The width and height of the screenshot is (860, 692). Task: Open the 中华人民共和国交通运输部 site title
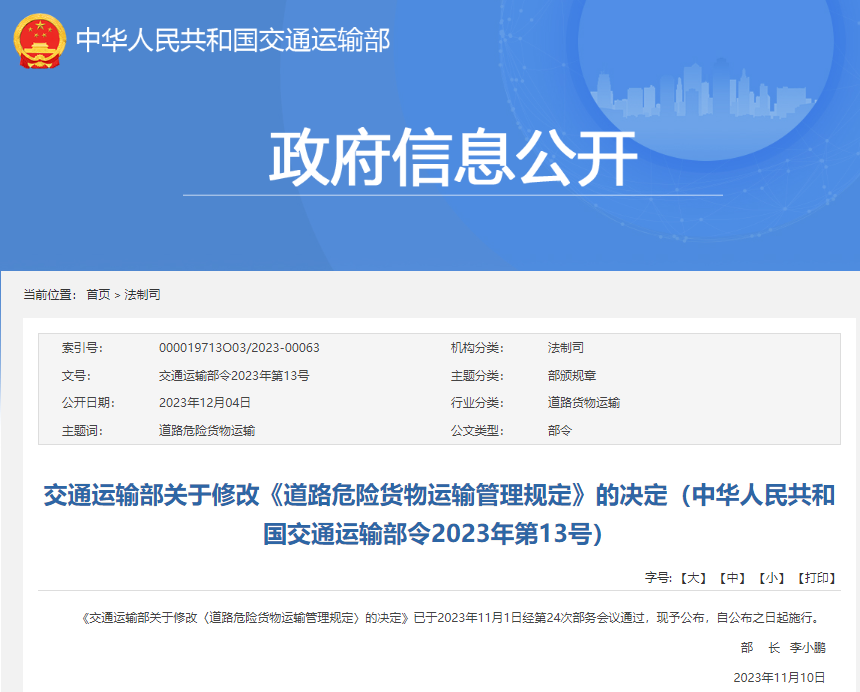(x=233, y=40)
